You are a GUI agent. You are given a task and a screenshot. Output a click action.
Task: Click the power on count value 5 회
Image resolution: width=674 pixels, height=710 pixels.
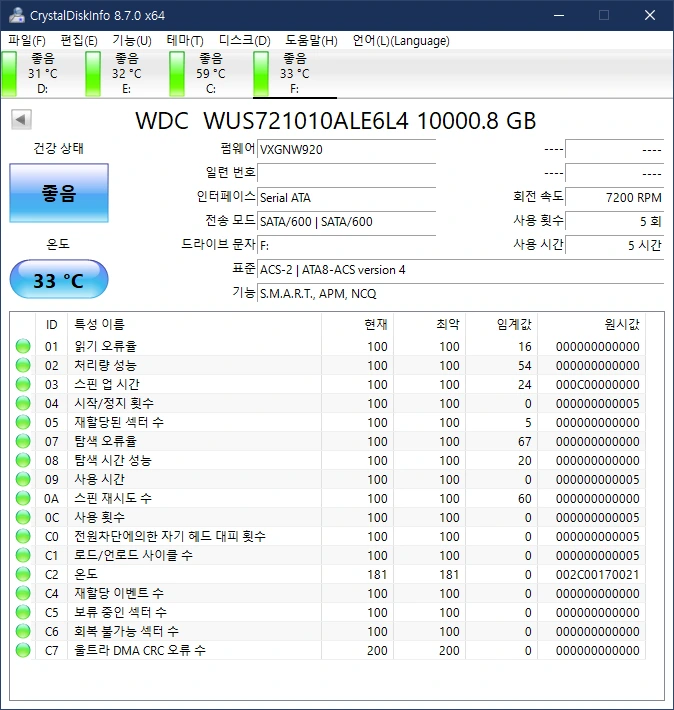(615, 221)
